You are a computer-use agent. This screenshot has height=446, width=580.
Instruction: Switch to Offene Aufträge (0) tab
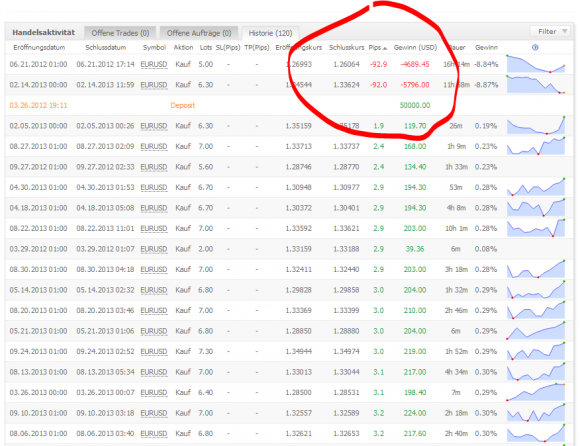tap(199, 33)
